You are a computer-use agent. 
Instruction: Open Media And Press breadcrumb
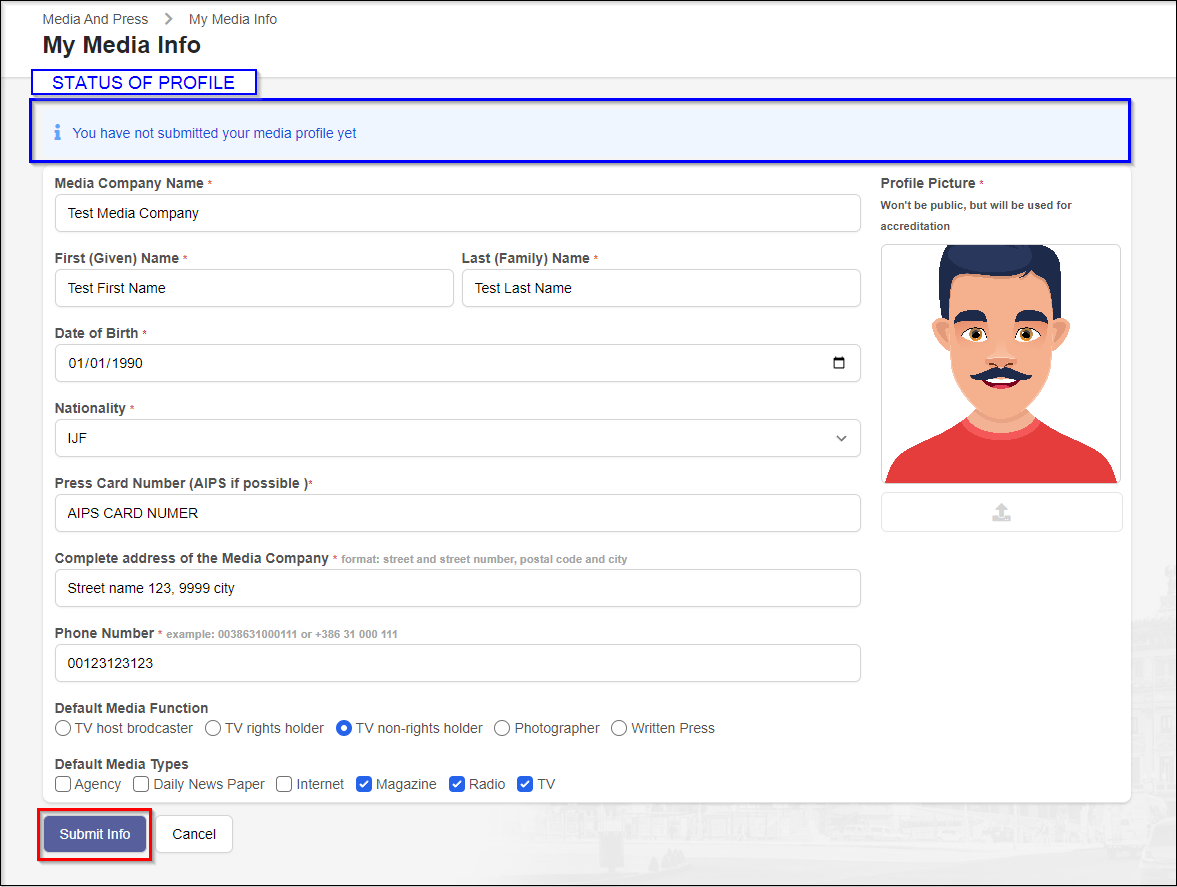(x=95, y=19)
